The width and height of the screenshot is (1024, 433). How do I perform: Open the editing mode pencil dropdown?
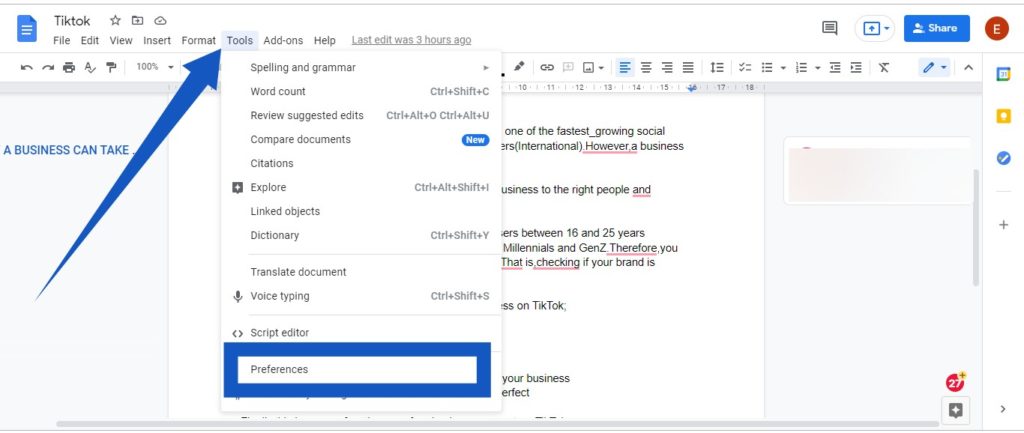(934, 67)
